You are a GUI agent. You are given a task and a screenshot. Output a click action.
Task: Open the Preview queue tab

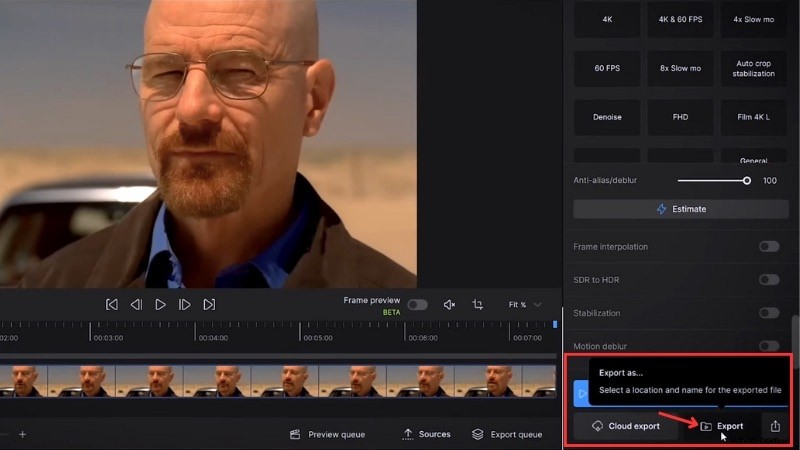327,435
